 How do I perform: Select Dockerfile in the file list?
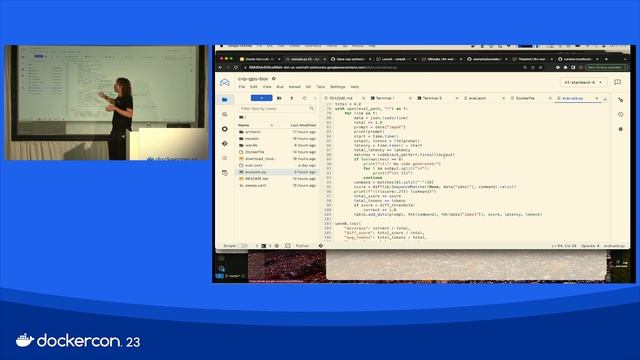coord(277,152)
